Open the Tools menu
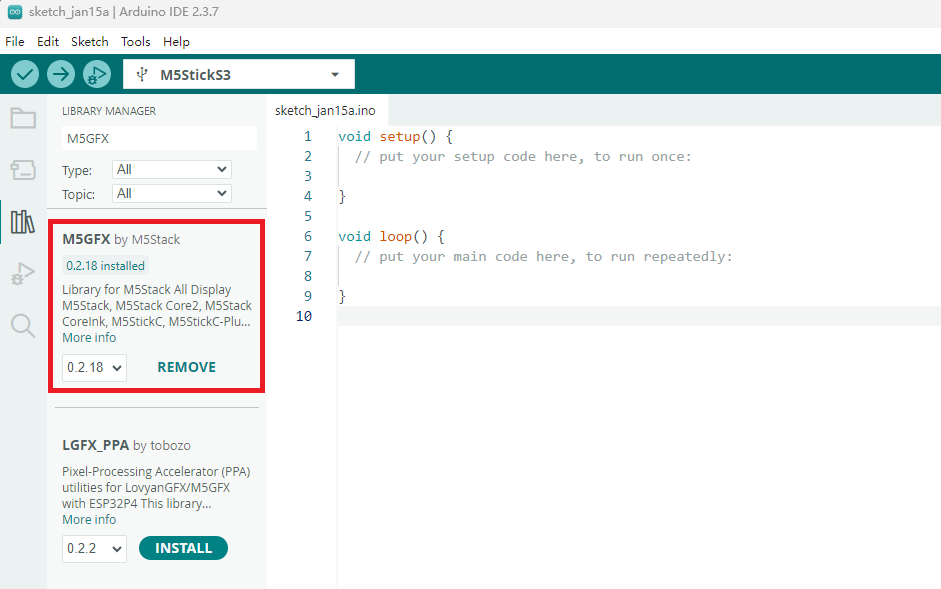Screen dimensions: 941x589 pos(135,42)
